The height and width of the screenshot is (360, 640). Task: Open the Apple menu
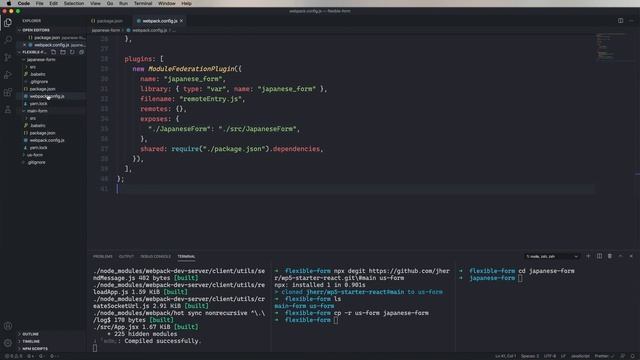tap(9, 3)
